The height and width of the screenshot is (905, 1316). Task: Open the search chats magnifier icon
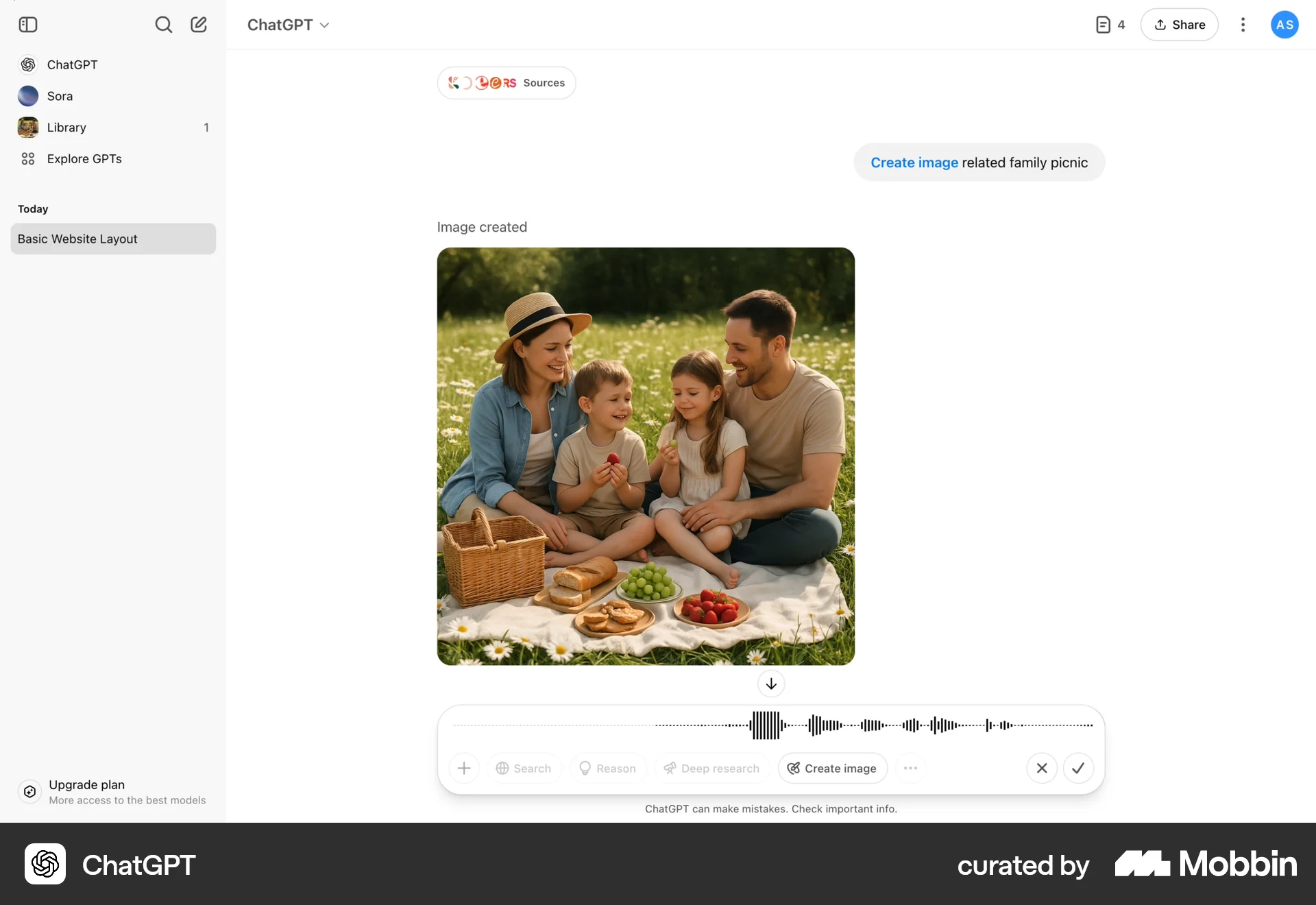[x=163, y=25]
